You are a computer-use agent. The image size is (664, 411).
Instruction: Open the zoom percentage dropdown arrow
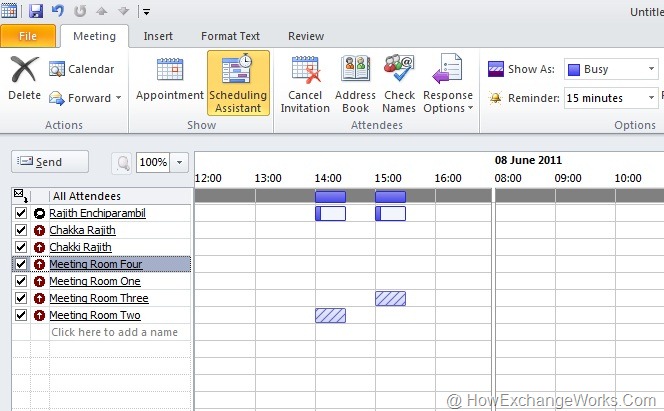pyautogui.click(x=180, y=162)
